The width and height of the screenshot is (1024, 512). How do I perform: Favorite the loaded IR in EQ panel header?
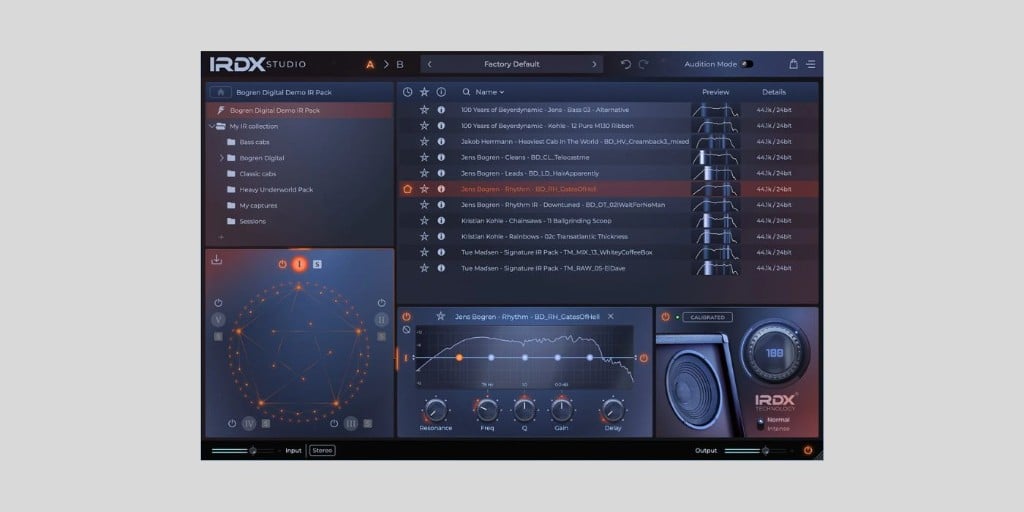pyautogui.click(x=440, y=316)
